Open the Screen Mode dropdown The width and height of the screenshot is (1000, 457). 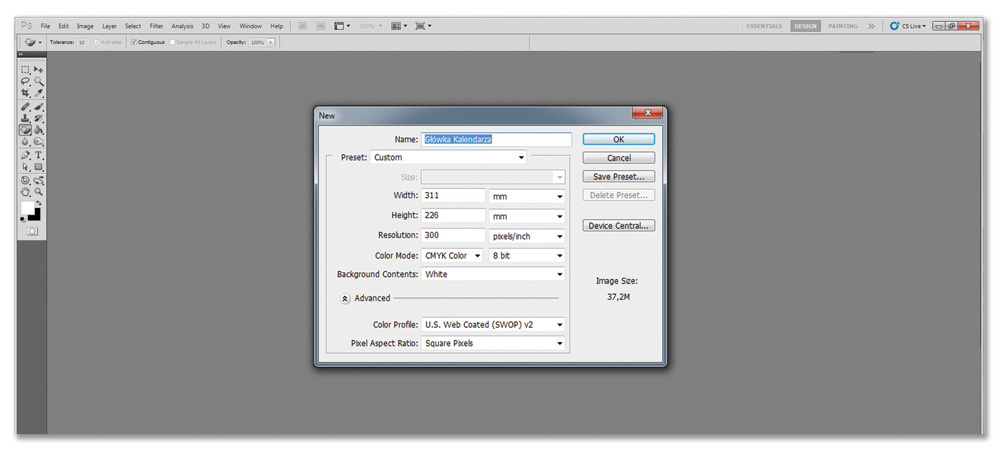pyautogui.click(x=423, y=26)
